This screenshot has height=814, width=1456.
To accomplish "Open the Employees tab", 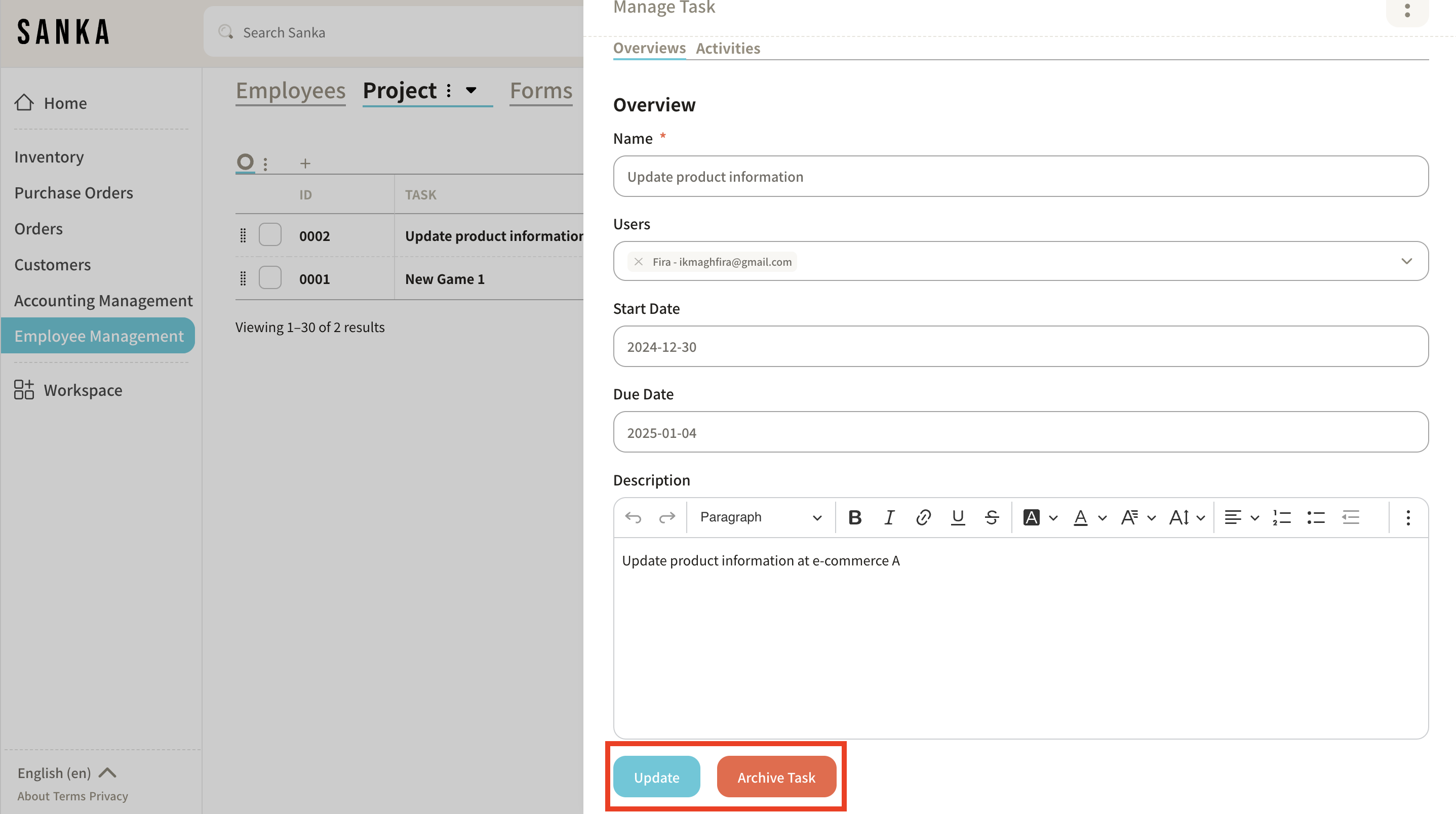I will tap(290, 91).
